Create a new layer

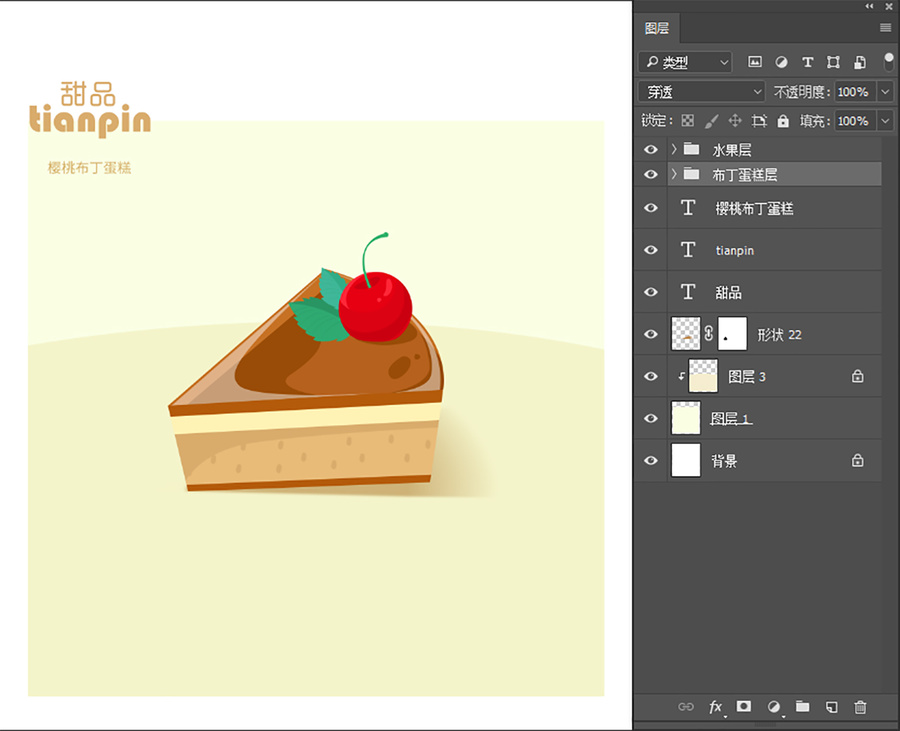click(832, 707)
